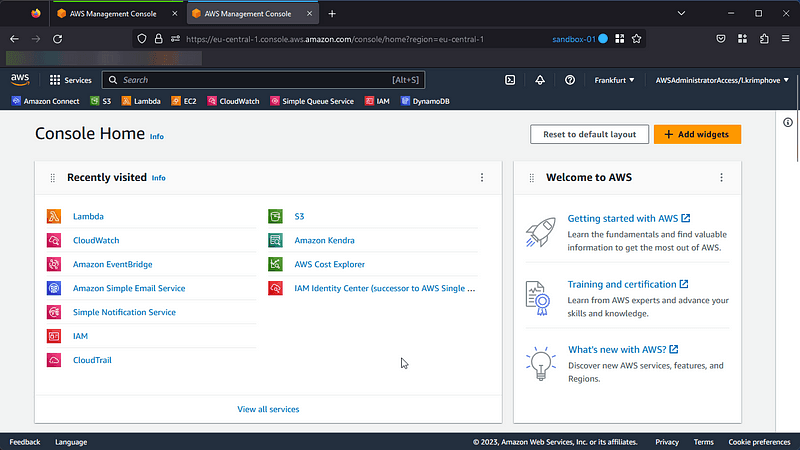Expand the Frankfurt region dropdown

(x=614, y=80)
